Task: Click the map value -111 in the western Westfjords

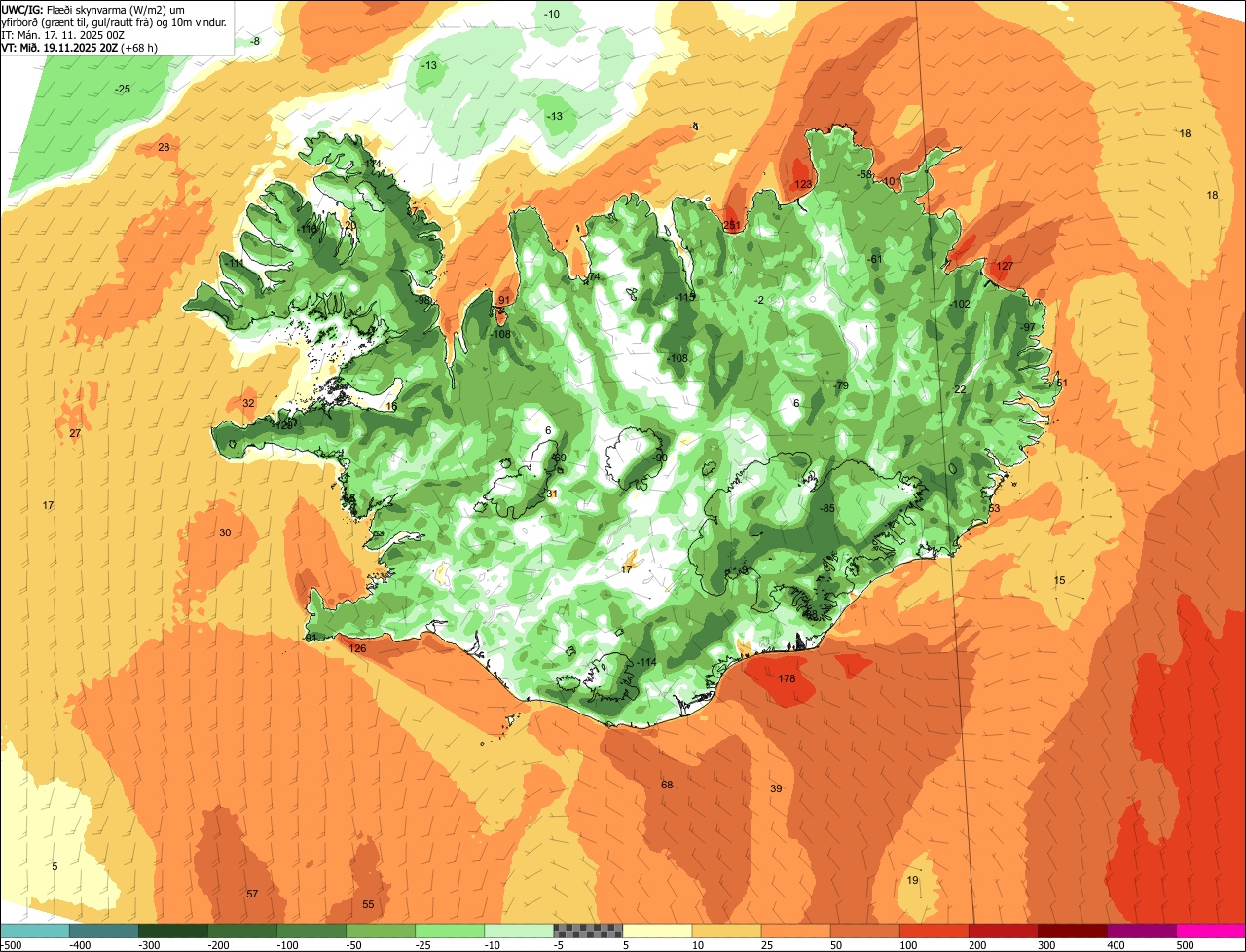Action: click(x=236, y=263)
